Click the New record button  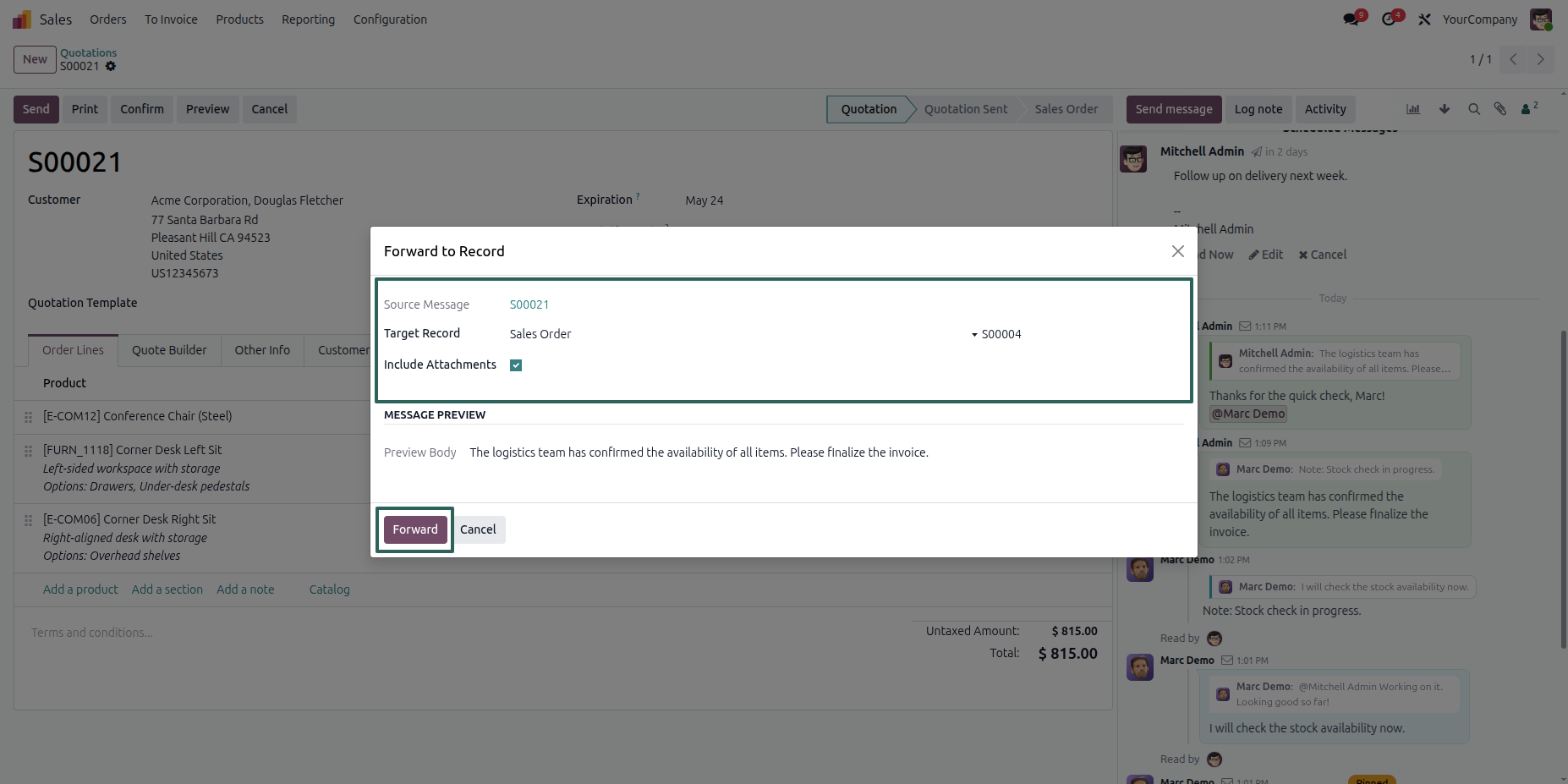[35, 59]
